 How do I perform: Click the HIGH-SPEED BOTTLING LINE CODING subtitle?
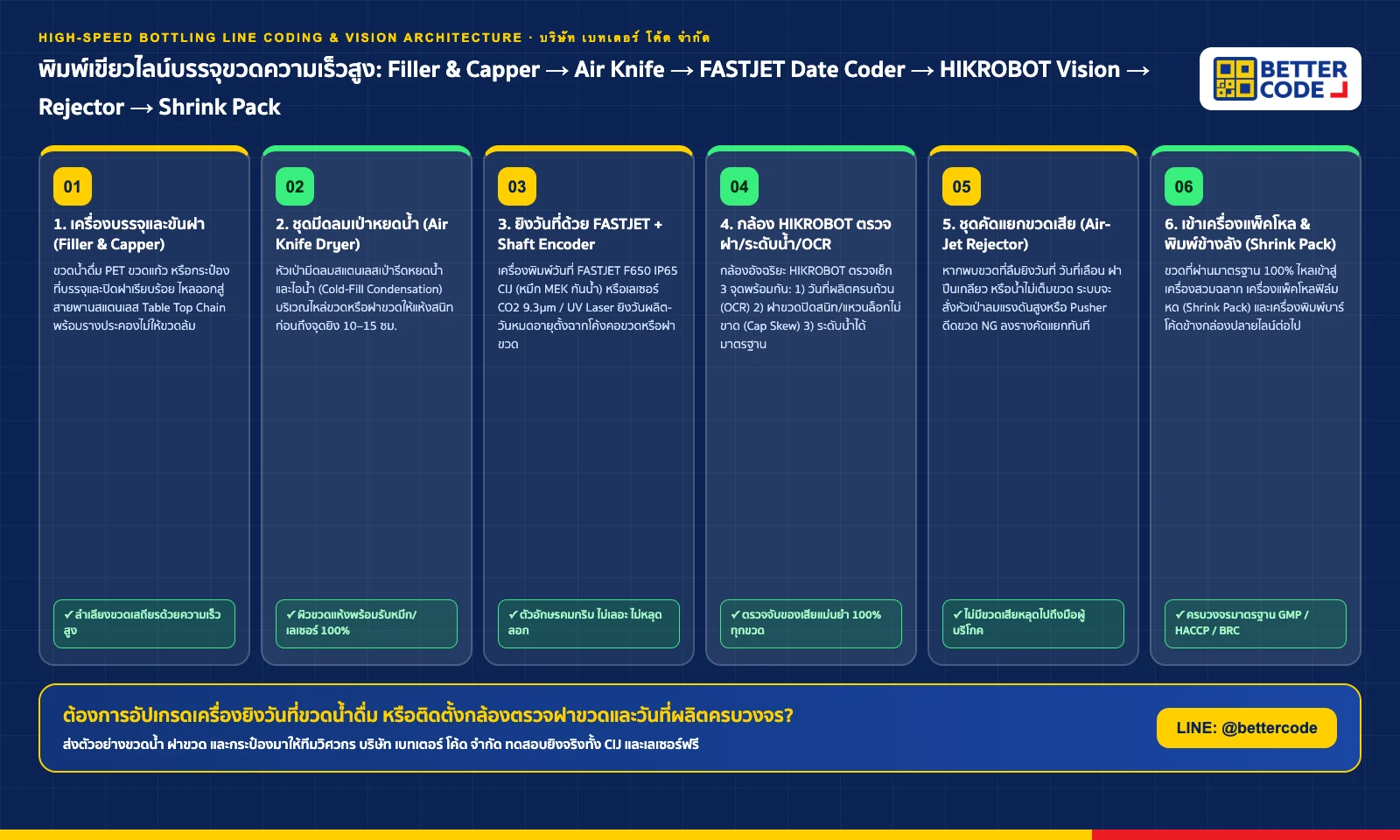click(x=374, y=37)
